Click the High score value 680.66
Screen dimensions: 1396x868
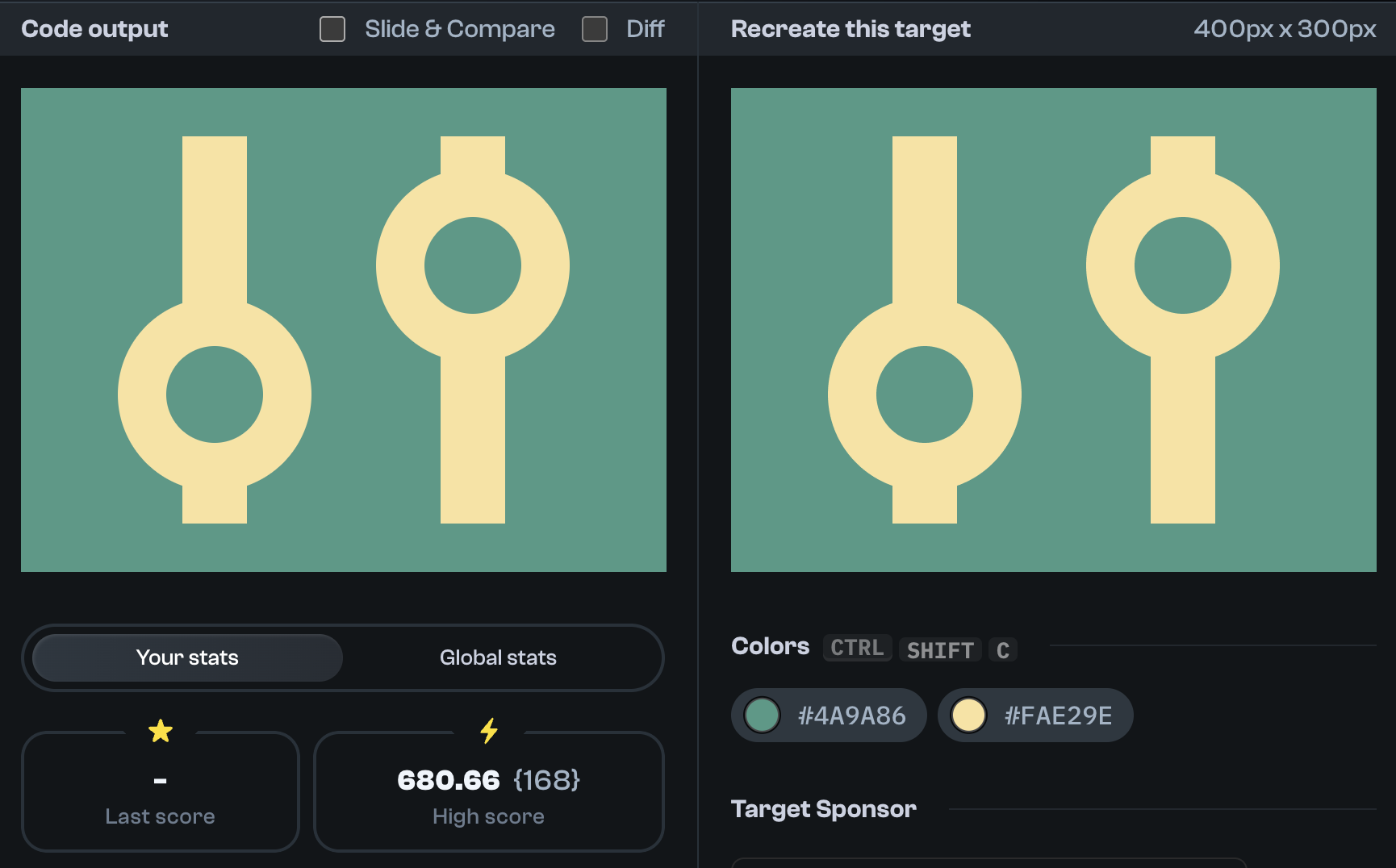pyautogui.click(x=449, y=780)
